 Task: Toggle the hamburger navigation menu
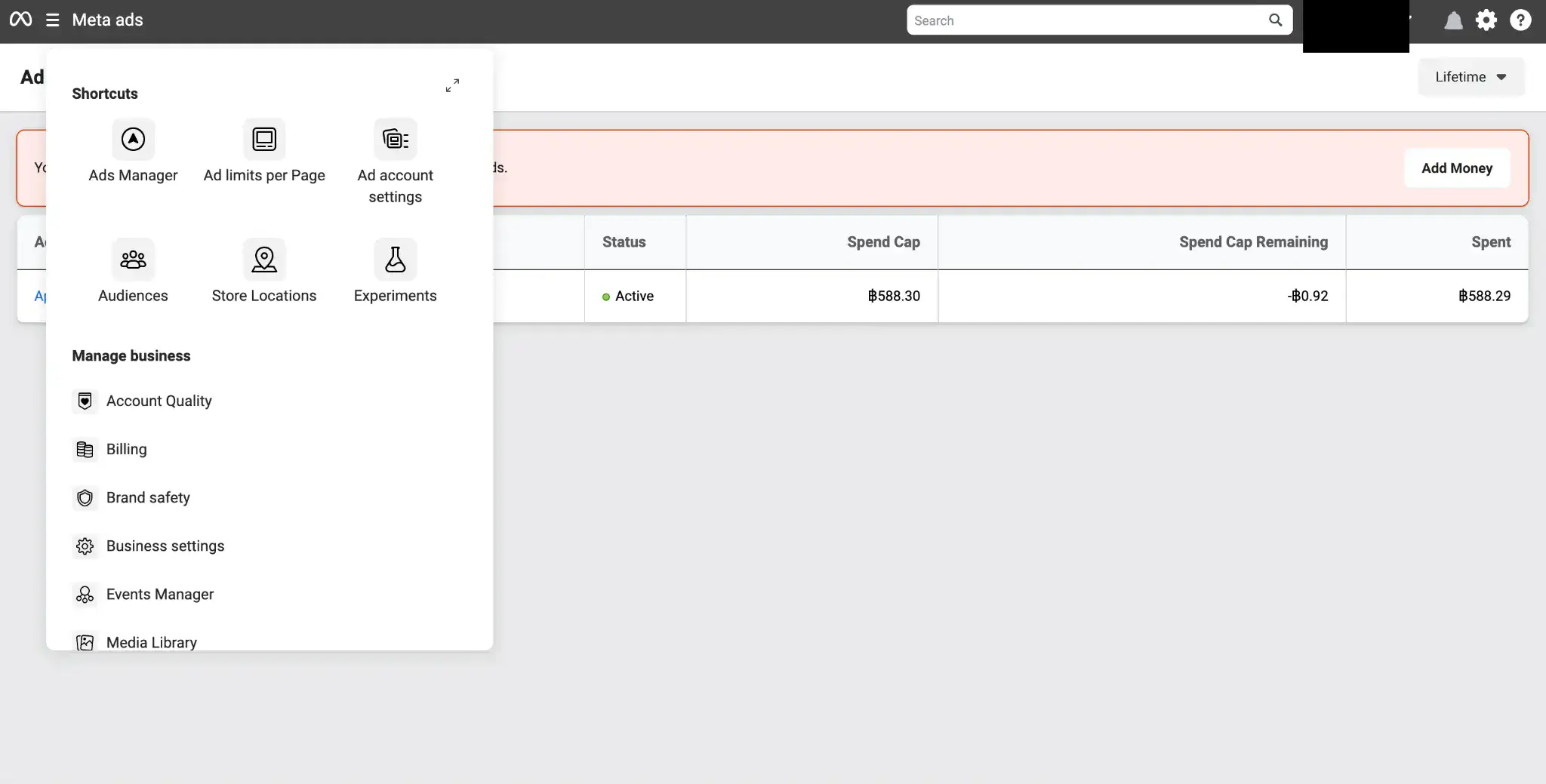(x=52, y=20)
